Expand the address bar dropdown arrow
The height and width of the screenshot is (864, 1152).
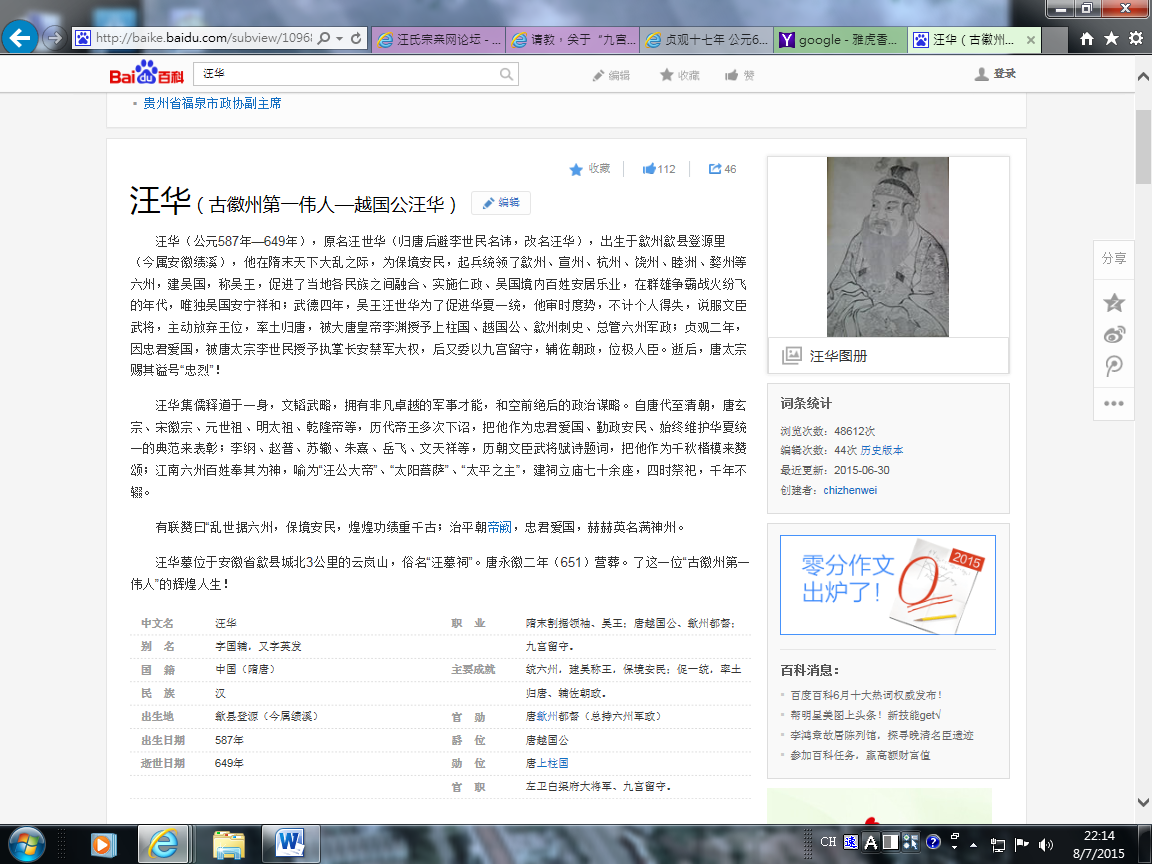(x=341, y=39)
